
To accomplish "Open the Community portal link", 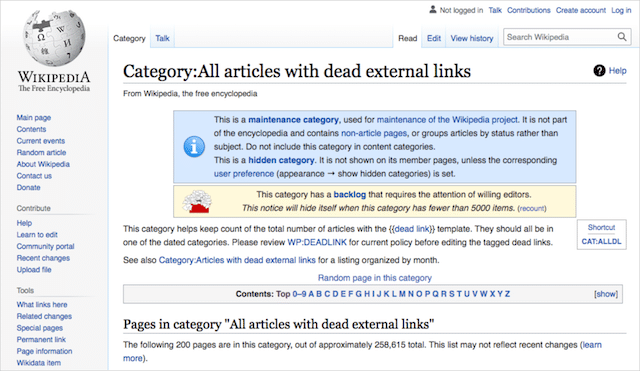I will click(x=45, y=247).
